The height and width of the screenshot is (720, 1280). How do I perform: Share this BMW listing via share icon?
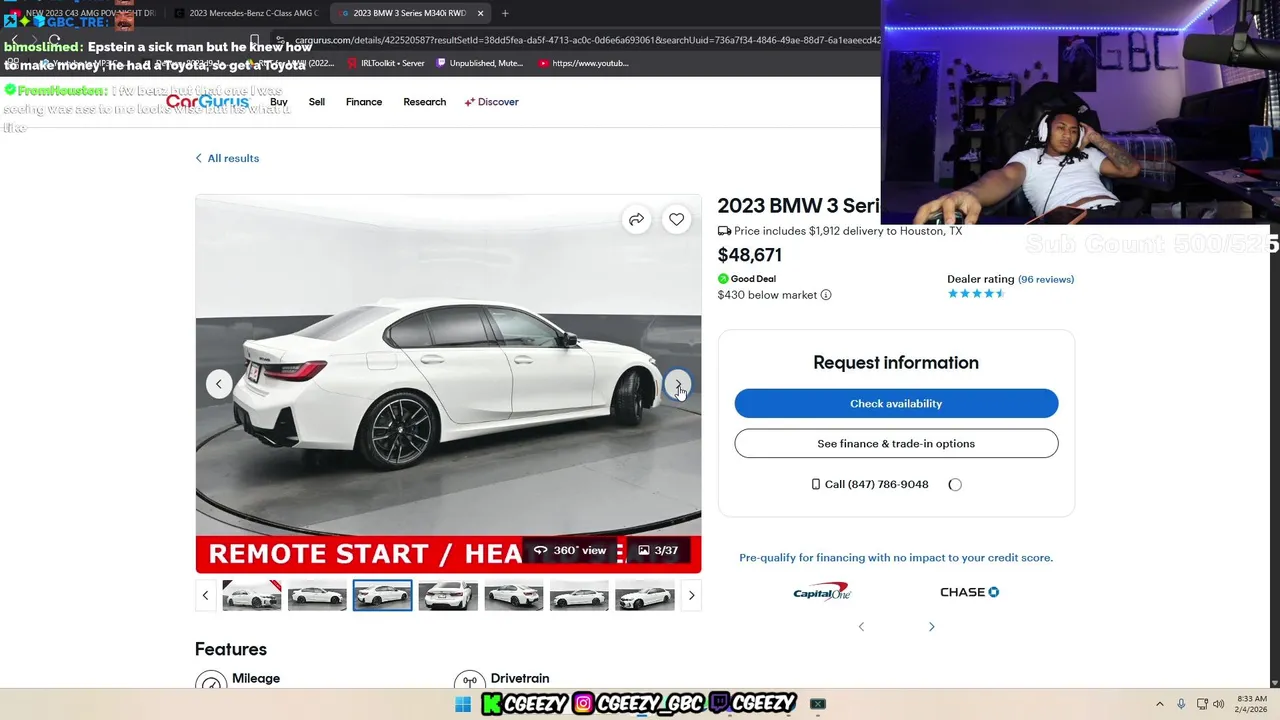[x=636, y=220]
